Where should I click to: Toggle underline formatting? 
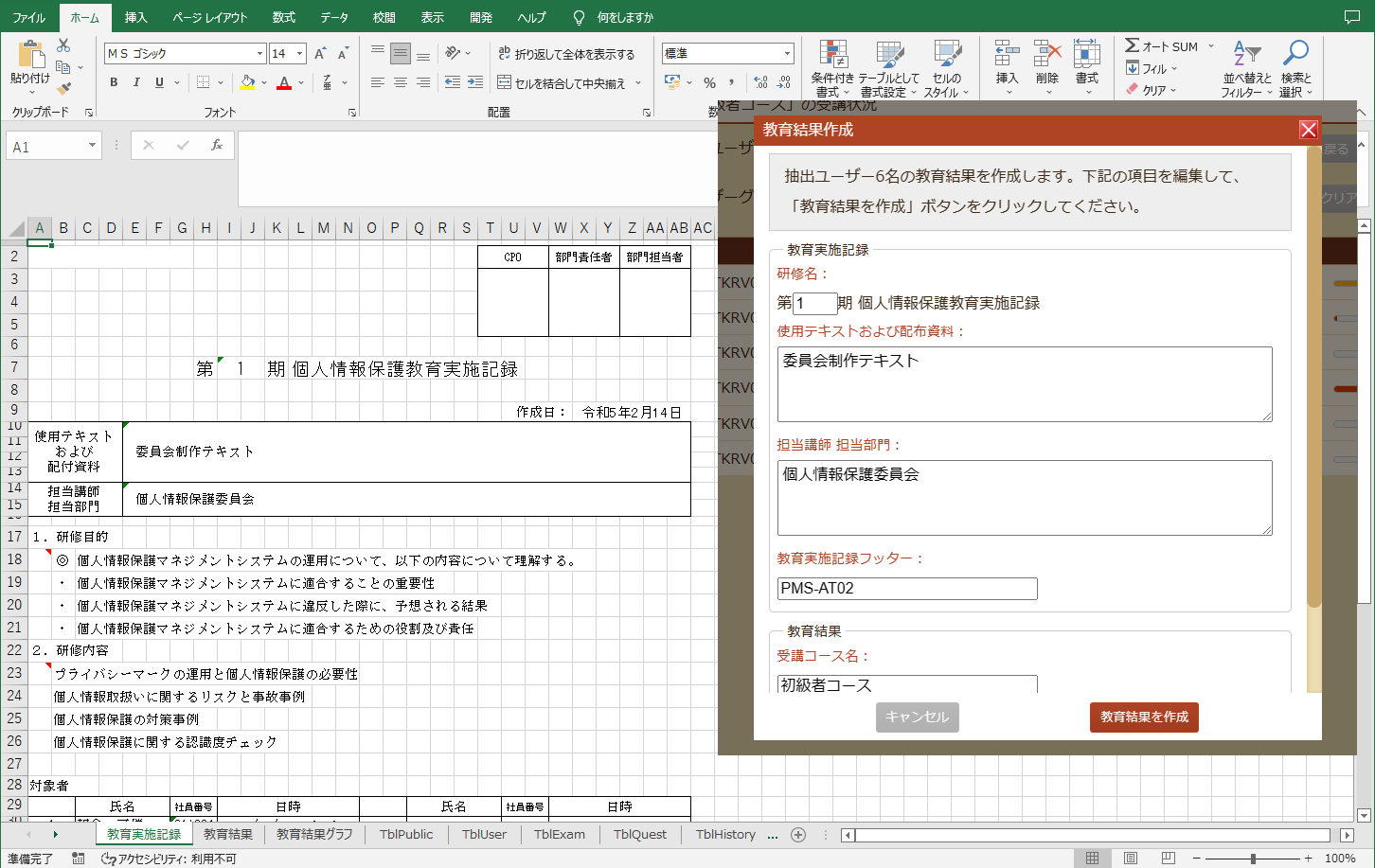[x=159, y=82]
